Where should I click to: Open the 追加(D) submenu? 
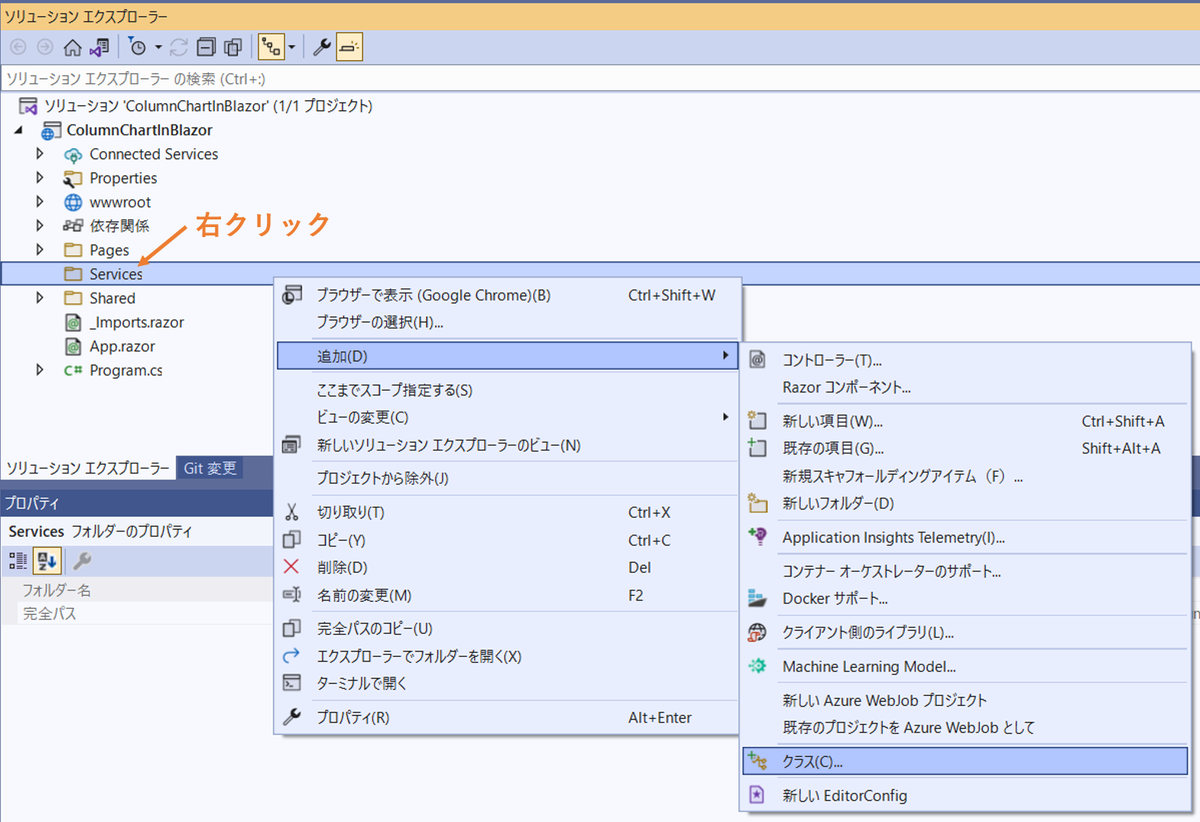pyautogui.click(x=508, y=356)
